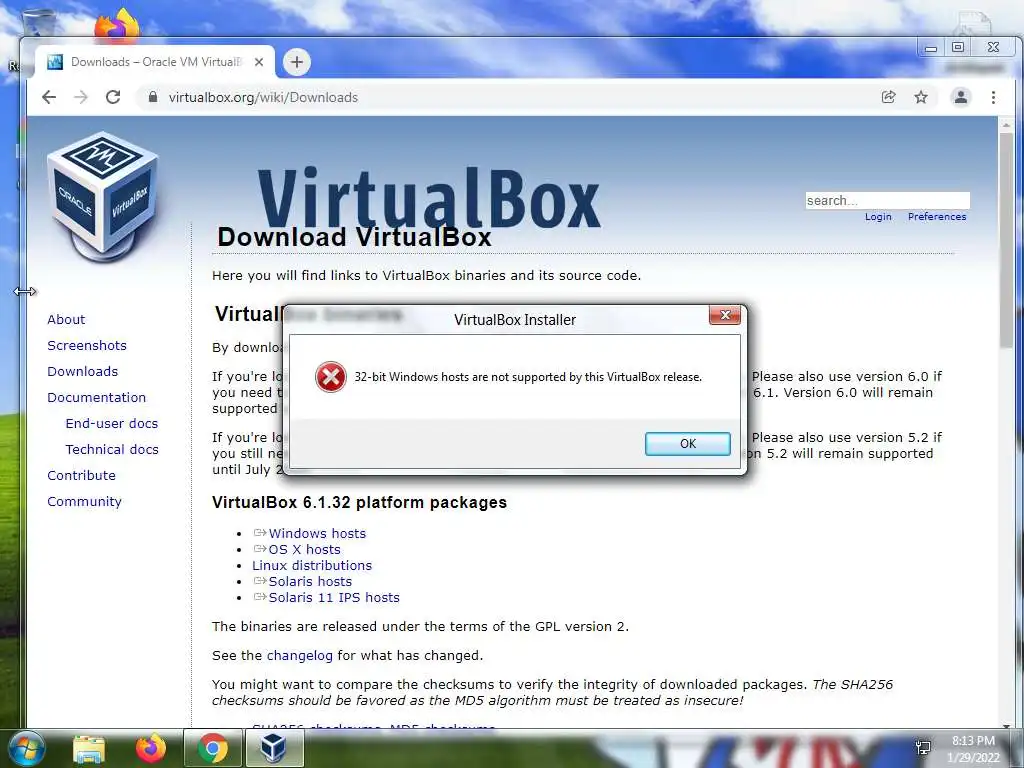Open a new Chrome tab
The height and width of the screenshot is (768, 1024).
tap(296, 62)
